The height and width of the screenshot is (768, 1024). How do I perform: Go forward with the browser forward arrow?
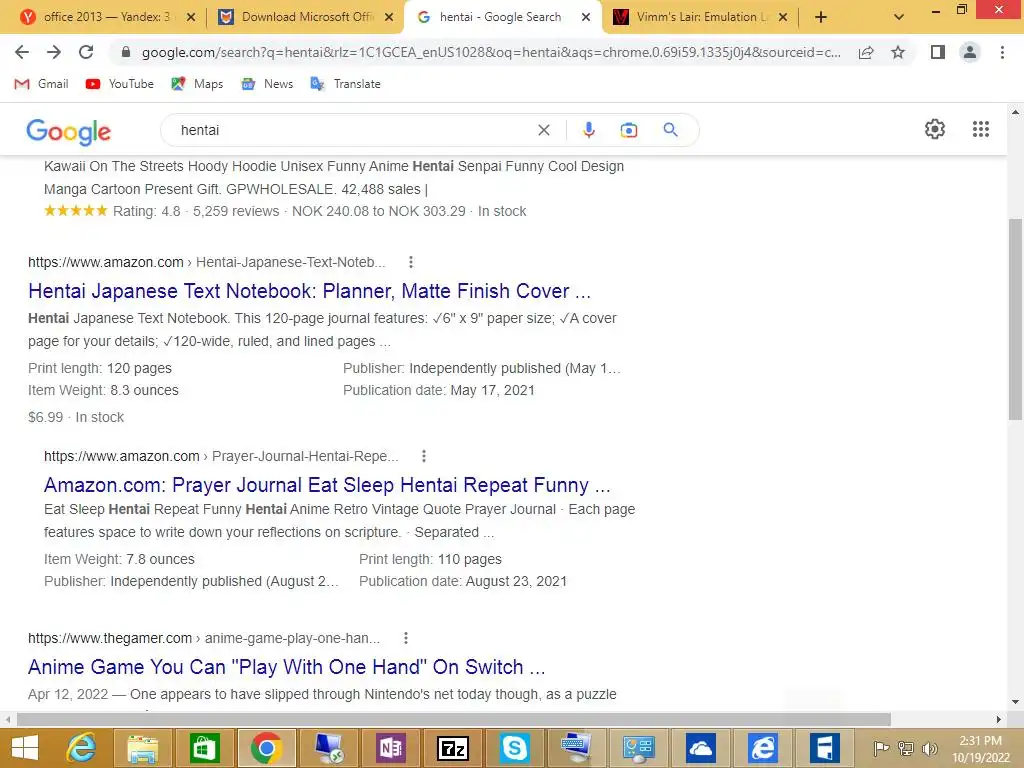[x=54, y=52]
